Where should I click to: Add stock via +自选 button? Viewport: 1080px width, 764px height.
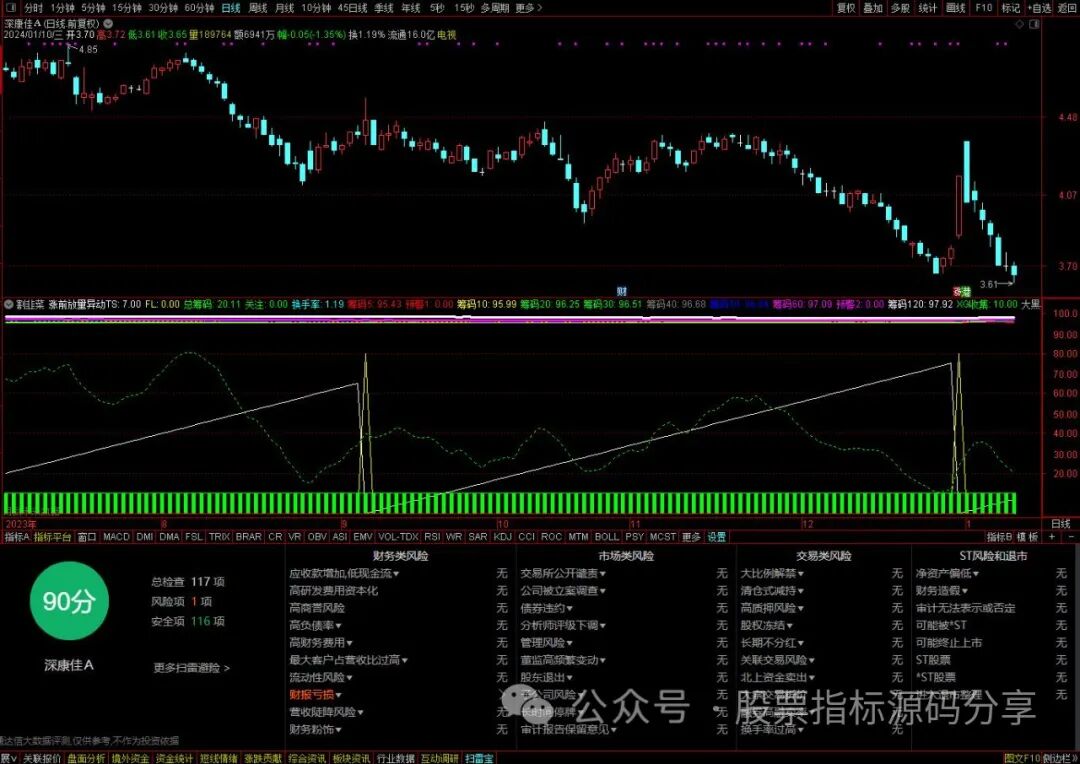(x=1039, y=8)
